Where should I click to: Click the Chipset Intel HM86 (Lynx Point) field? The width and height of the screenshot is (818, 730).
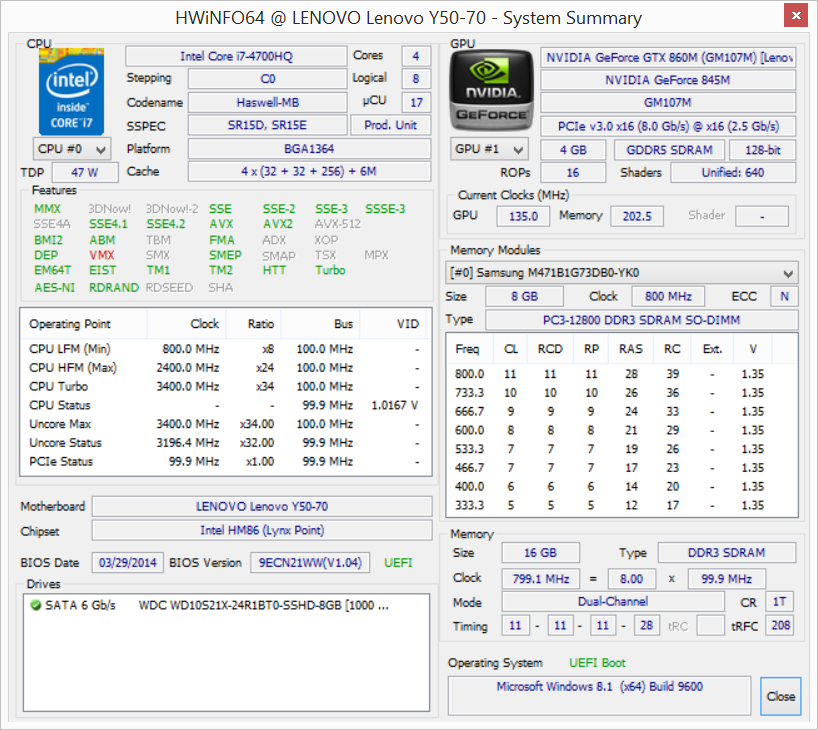coord(262,530)
